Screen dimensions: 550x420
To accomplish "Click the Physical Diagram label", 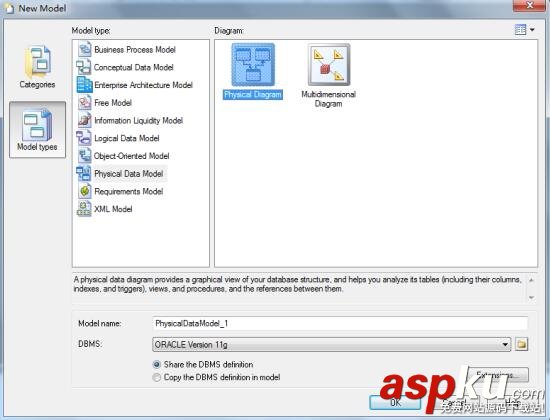I will [253, 95].
